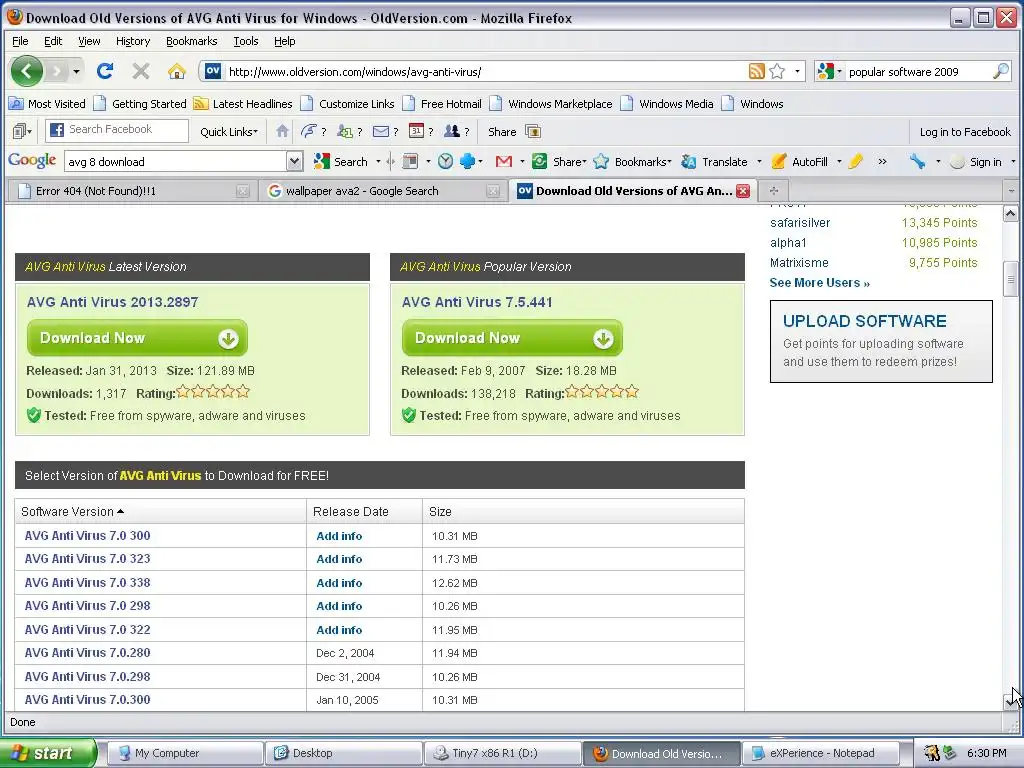Open the list all tabs dropdown

click(1012, 191)
